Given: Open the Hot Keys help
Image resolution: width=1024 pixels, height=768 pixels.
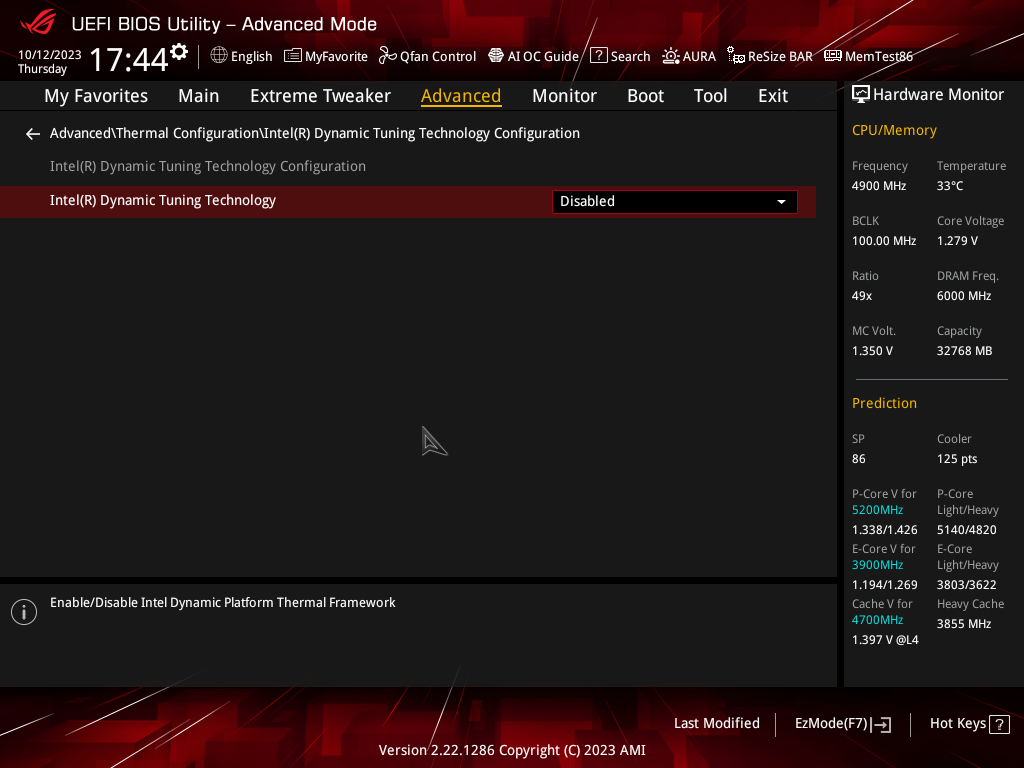Looking at the screenshot, I should [x=969, y=724].
